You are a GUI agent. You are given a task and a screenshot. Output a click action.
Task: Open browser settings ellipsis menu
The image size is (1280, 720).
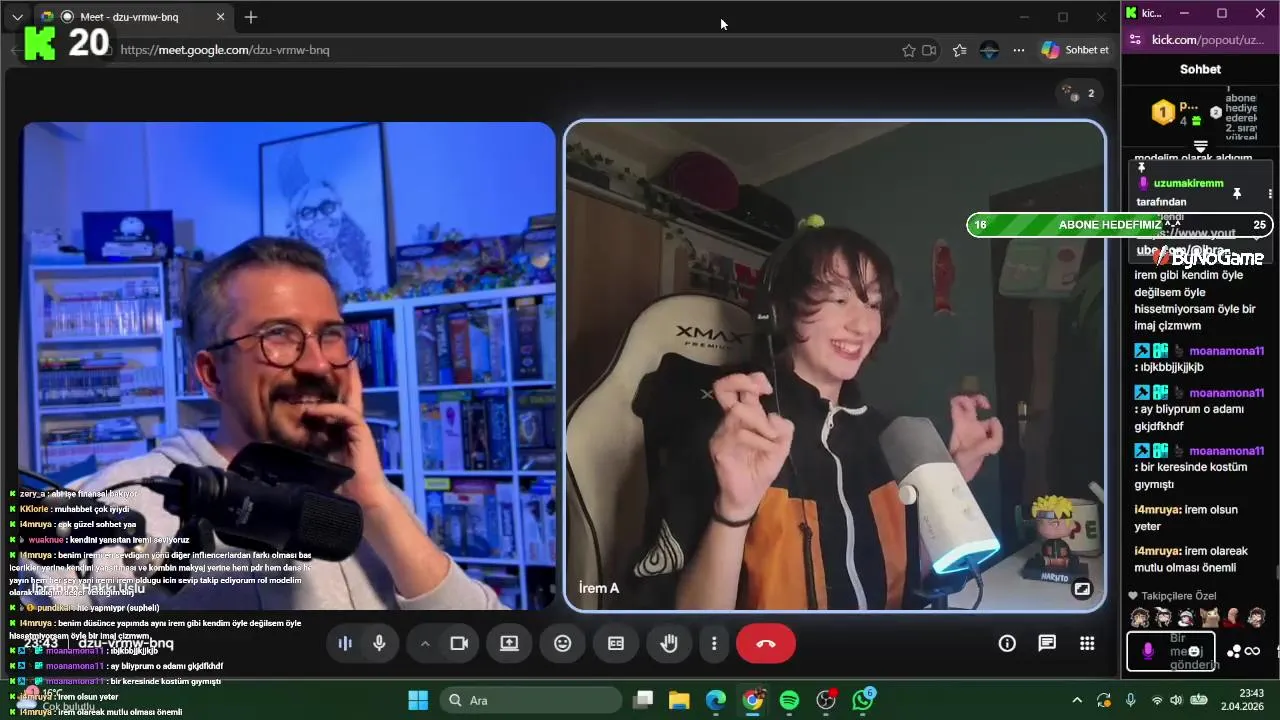click(x=1018, y=50)
